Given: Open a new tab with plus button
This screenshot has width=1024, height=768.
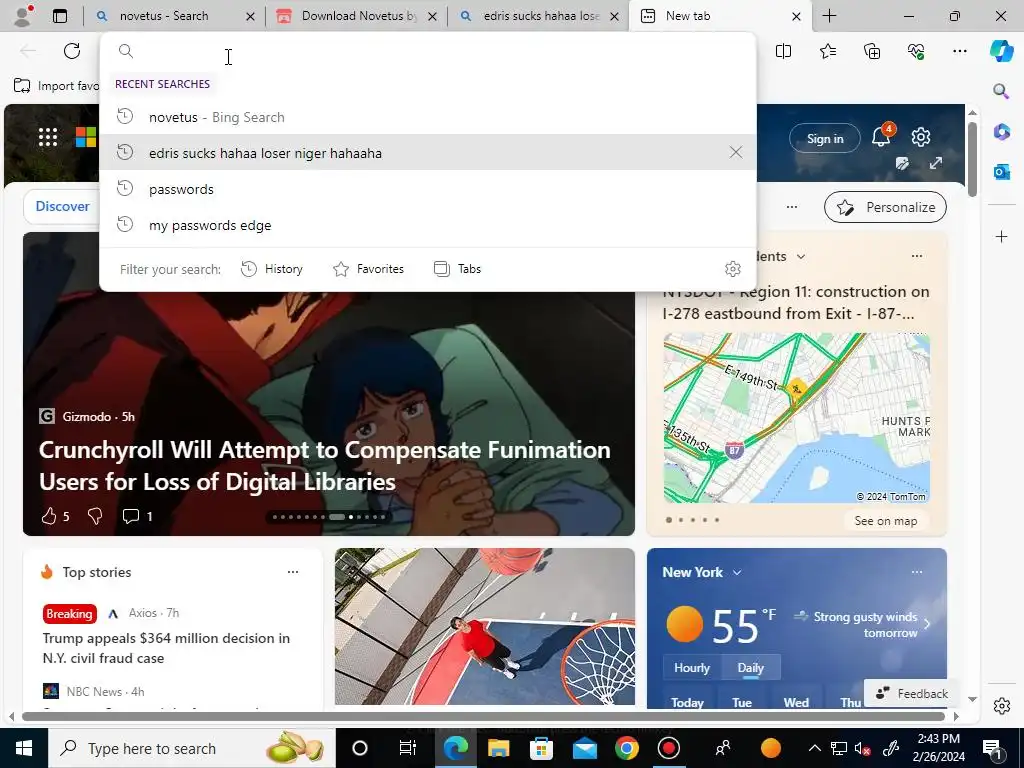Looking at the screenshot, I should pos(829,16).
